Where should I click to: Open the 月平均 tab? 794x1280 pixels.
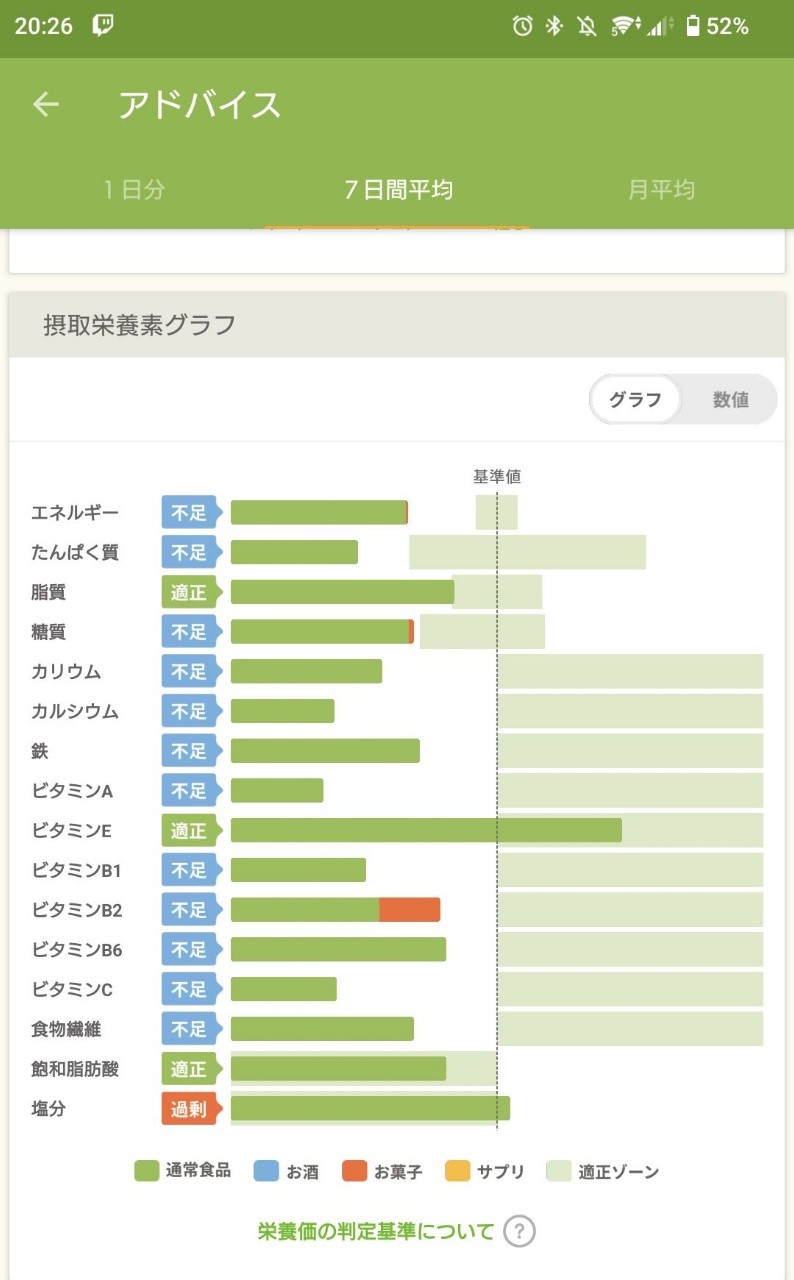(x=661, y=189)
